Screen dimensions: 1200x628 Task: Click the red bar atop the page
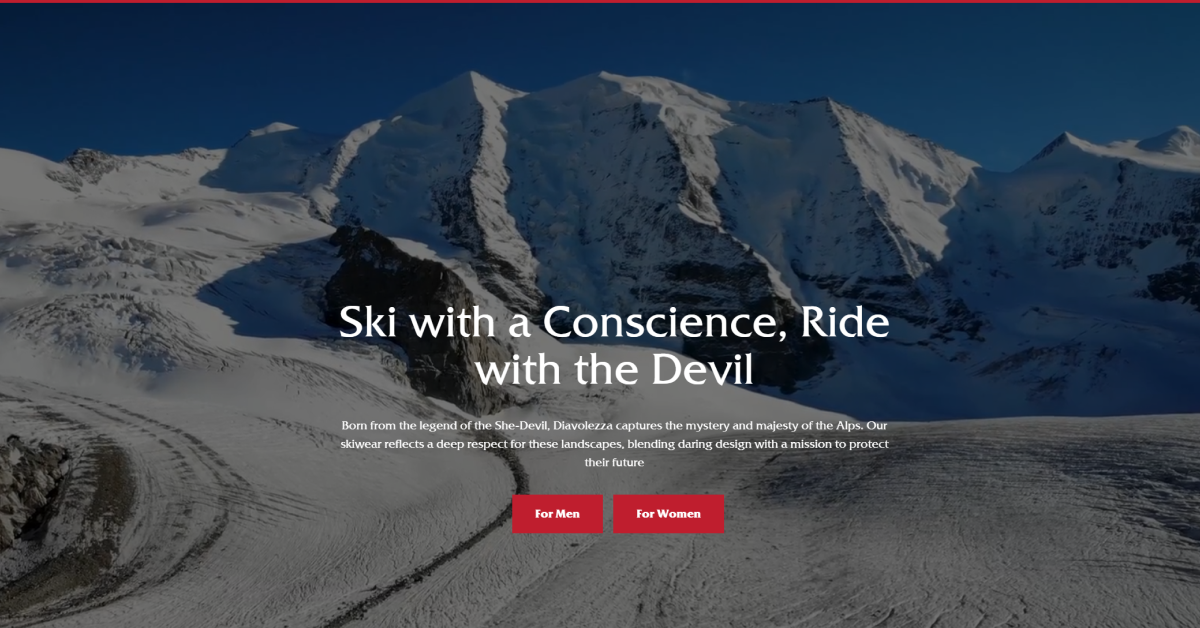600,2
